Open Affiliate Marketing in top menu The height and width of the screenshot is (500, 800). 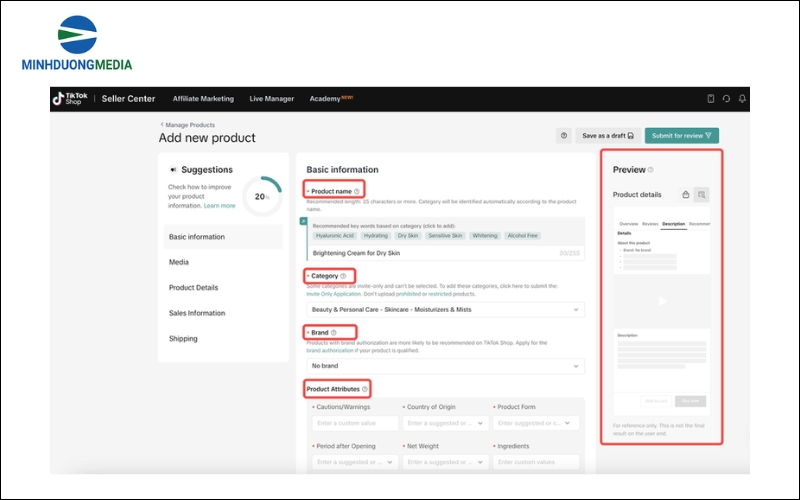coord(203,98)
